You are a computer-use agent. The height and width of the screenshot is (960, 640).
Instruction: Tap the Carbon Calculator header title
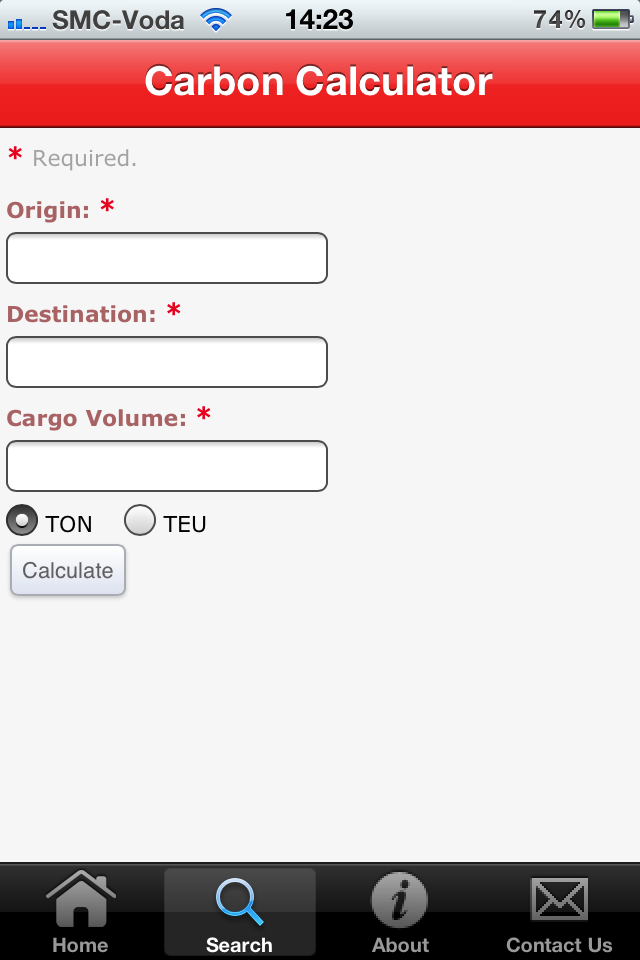point(319,81)
